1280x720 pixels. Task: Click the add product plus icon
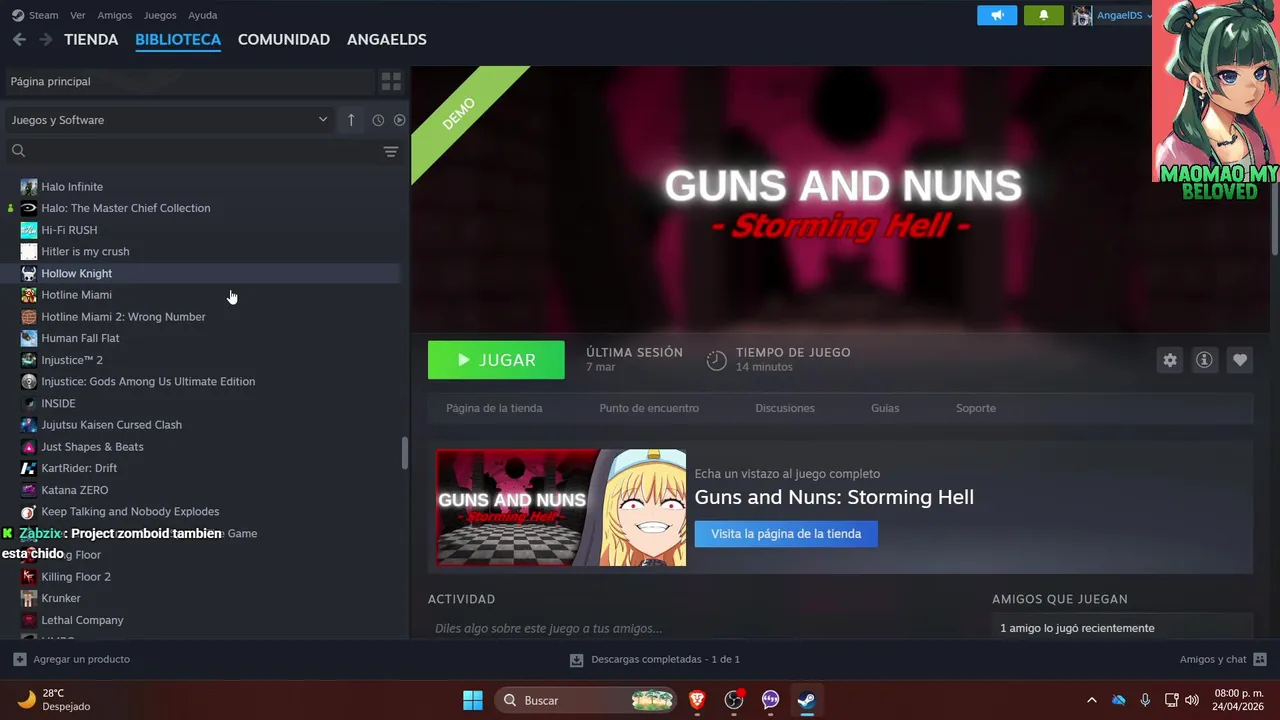[19, 659]
